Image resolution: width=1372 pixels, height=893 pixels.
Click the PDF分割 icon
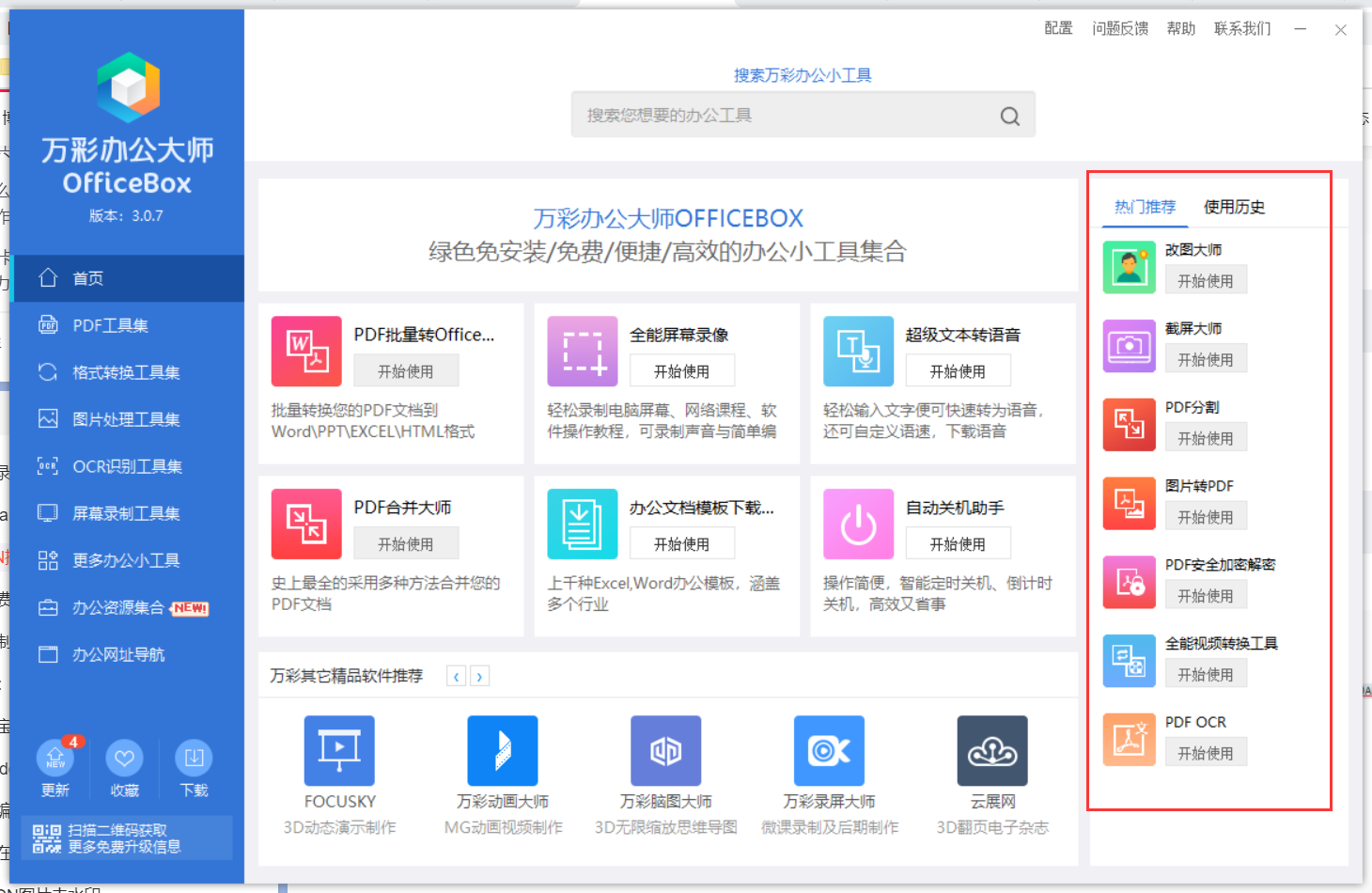point(1130,425)
